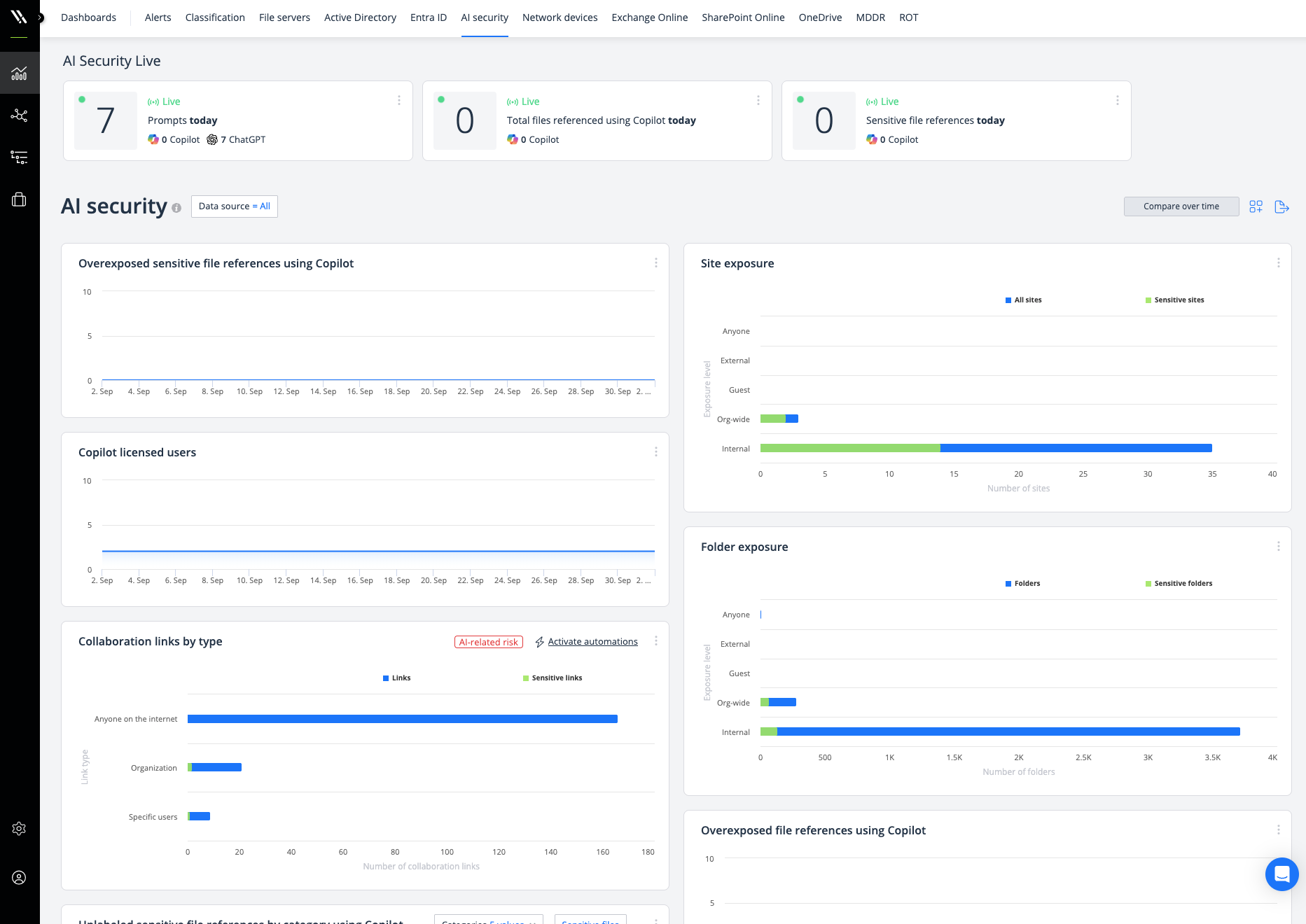Open the network graph icon in the sidebar

tap(20, 115)
